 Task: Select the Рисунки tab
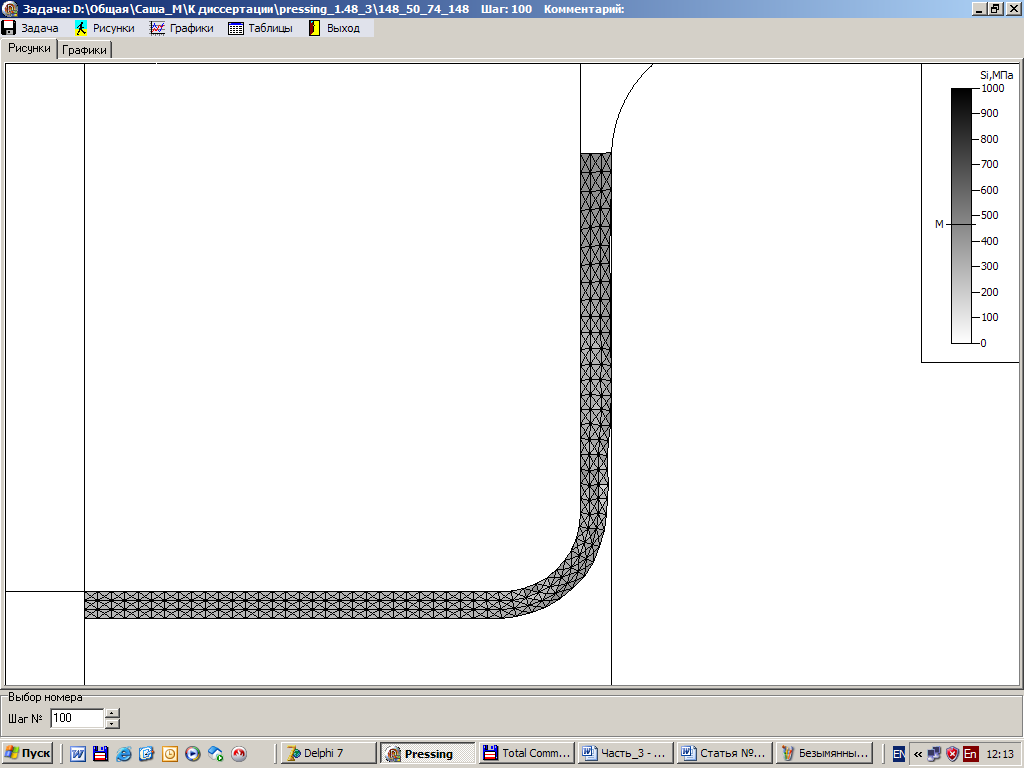29,48
